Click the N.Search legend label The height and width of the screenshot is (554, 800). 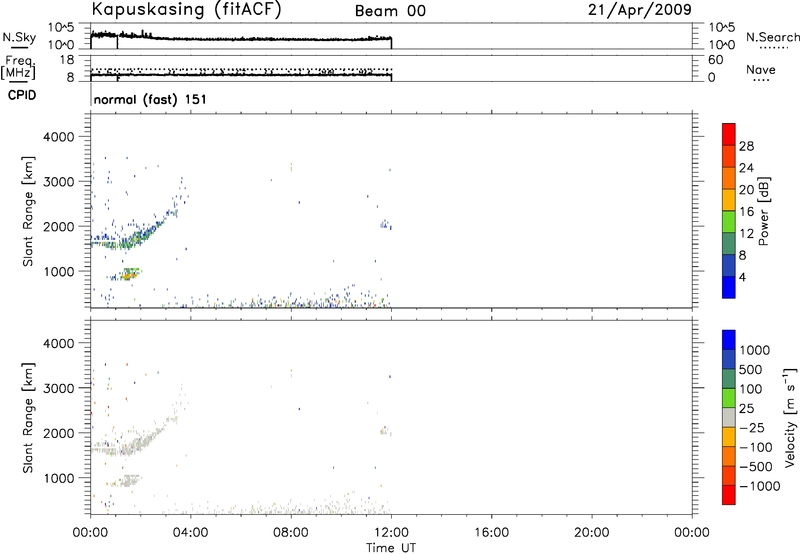click(x=773, y=37)
